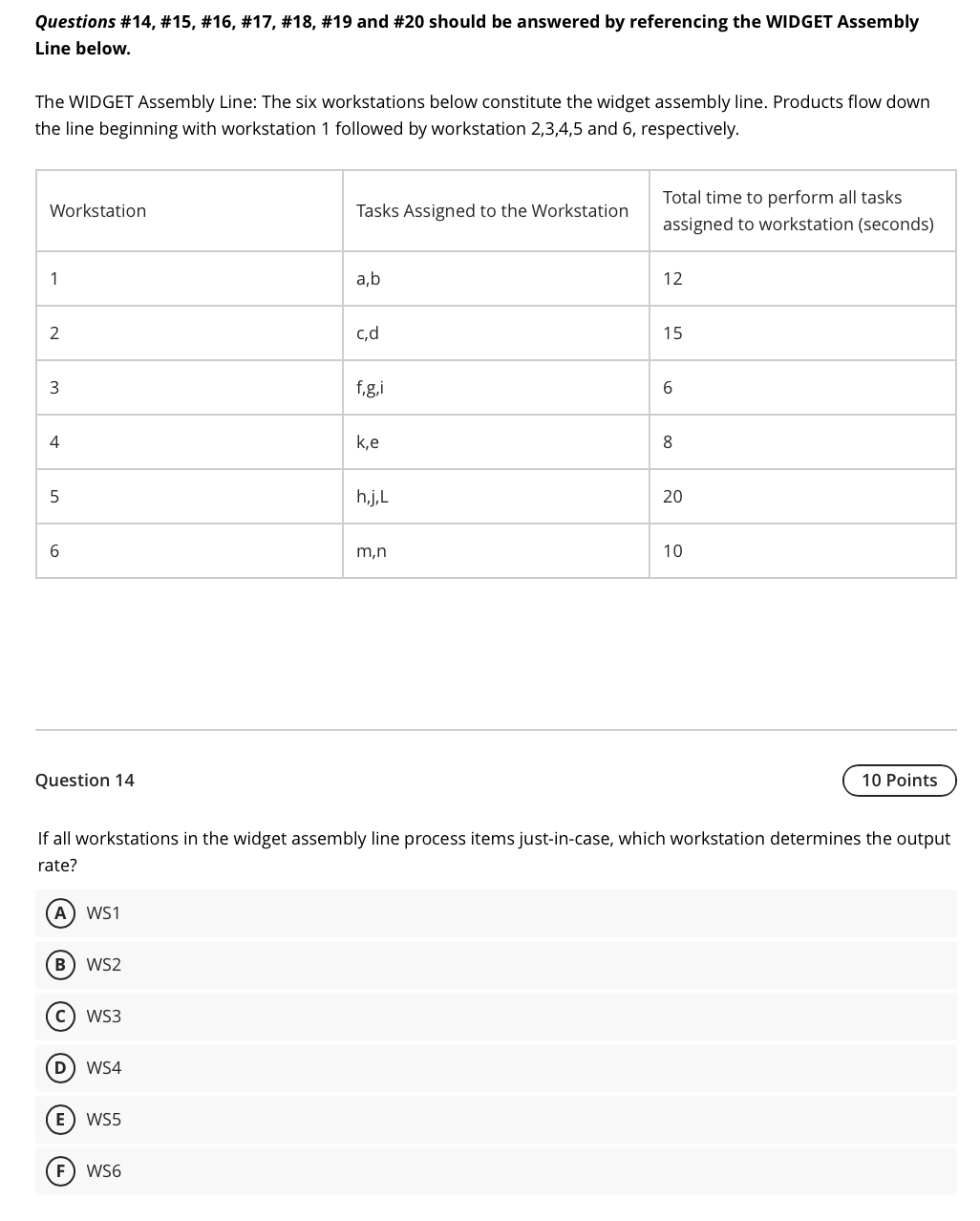Click the cell showing 20 seconds
Screen dimensions: 980x1221
click(x=672, y=496)
